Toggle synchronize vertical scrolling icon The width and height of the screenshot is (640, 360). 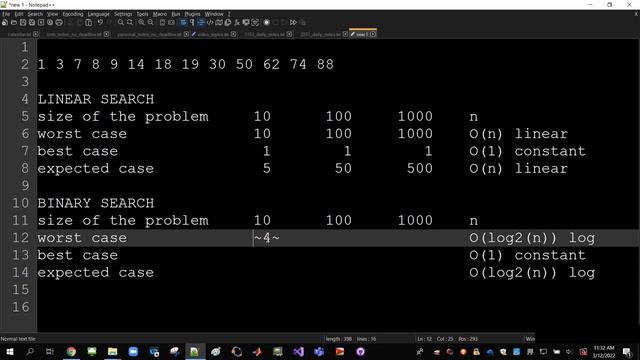click(162, 23)
